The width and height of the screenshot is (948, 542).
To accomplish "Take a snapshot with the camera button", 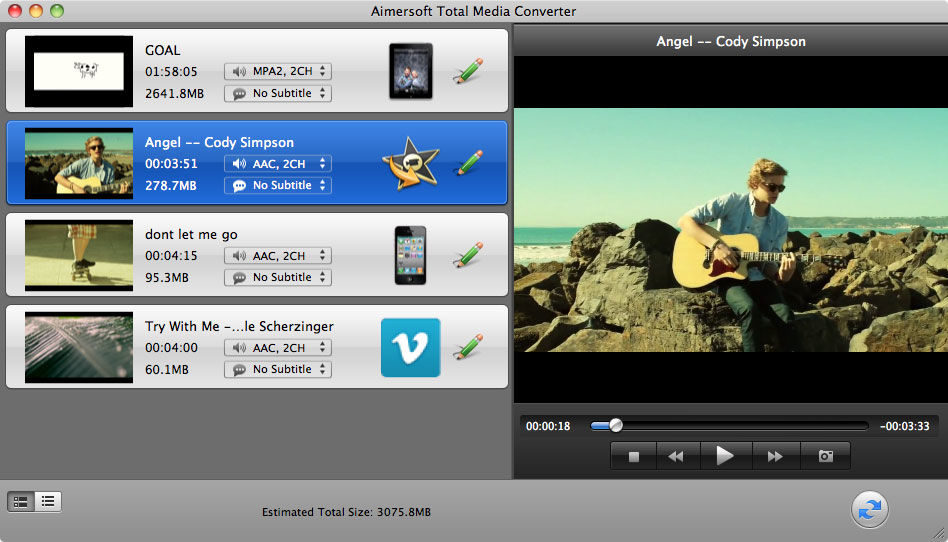I will tap(825, 456).
